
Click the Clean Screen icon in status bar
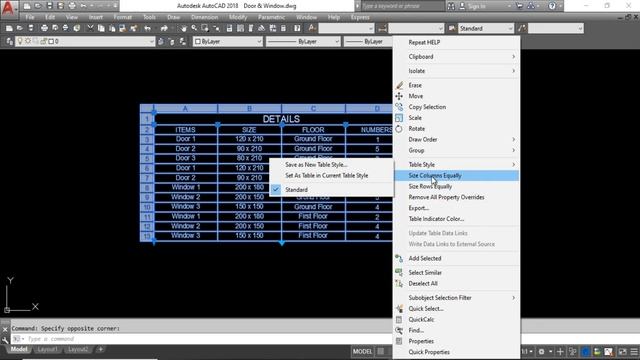622,351
